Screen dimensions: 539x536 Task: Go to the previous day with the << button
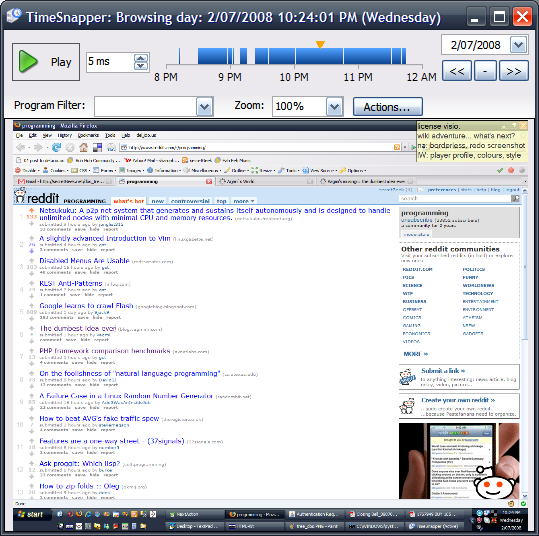tap(457, 71)
